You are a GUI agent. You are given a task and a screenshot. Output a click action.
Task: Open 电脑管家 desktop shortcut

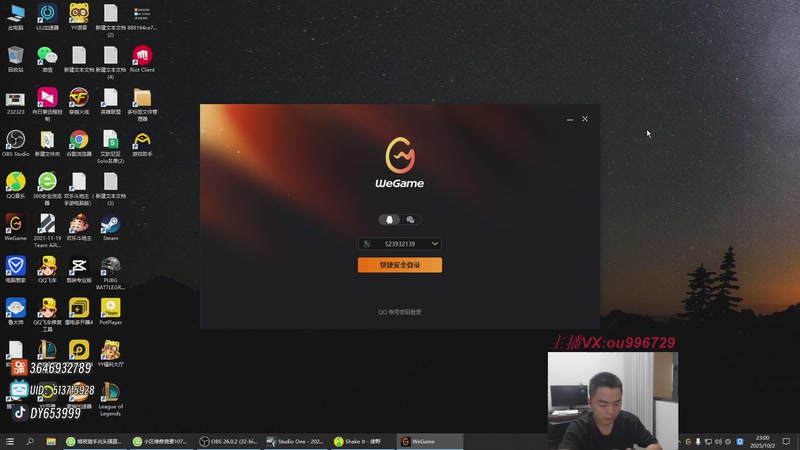[16, 269]
